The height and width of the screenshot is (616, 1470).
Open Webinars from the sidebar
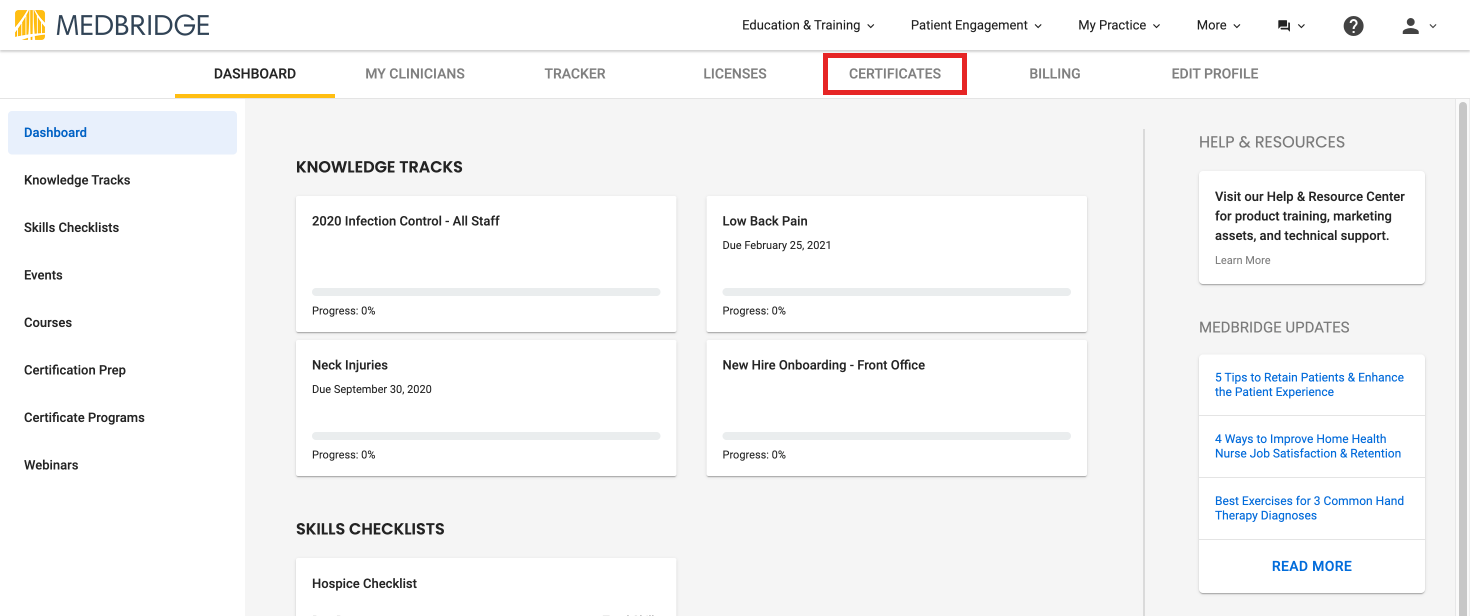(x=51, y=464)
